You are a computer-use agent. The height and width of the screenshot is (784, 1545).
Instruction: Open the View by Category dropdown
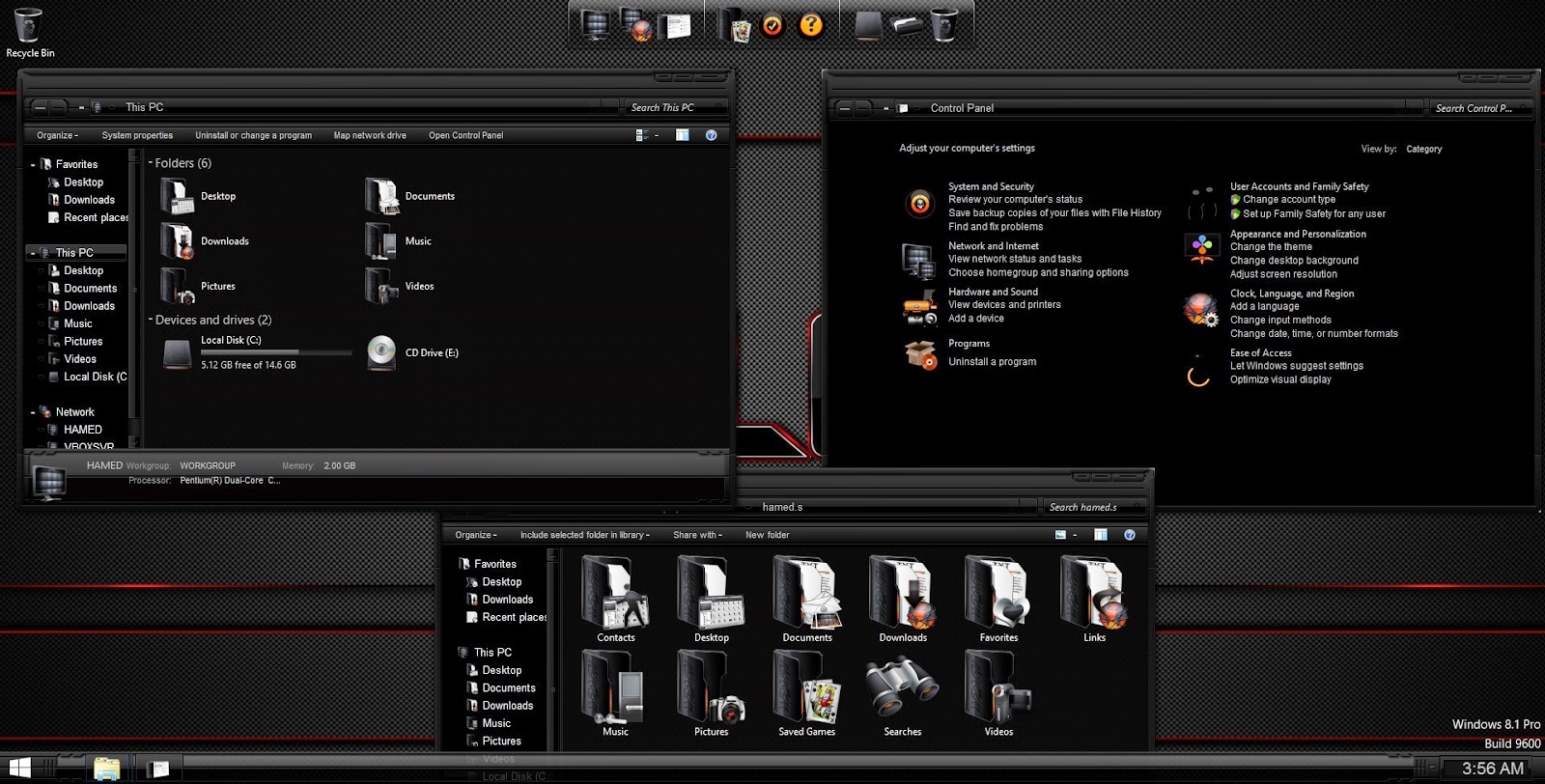point(1424,150)
